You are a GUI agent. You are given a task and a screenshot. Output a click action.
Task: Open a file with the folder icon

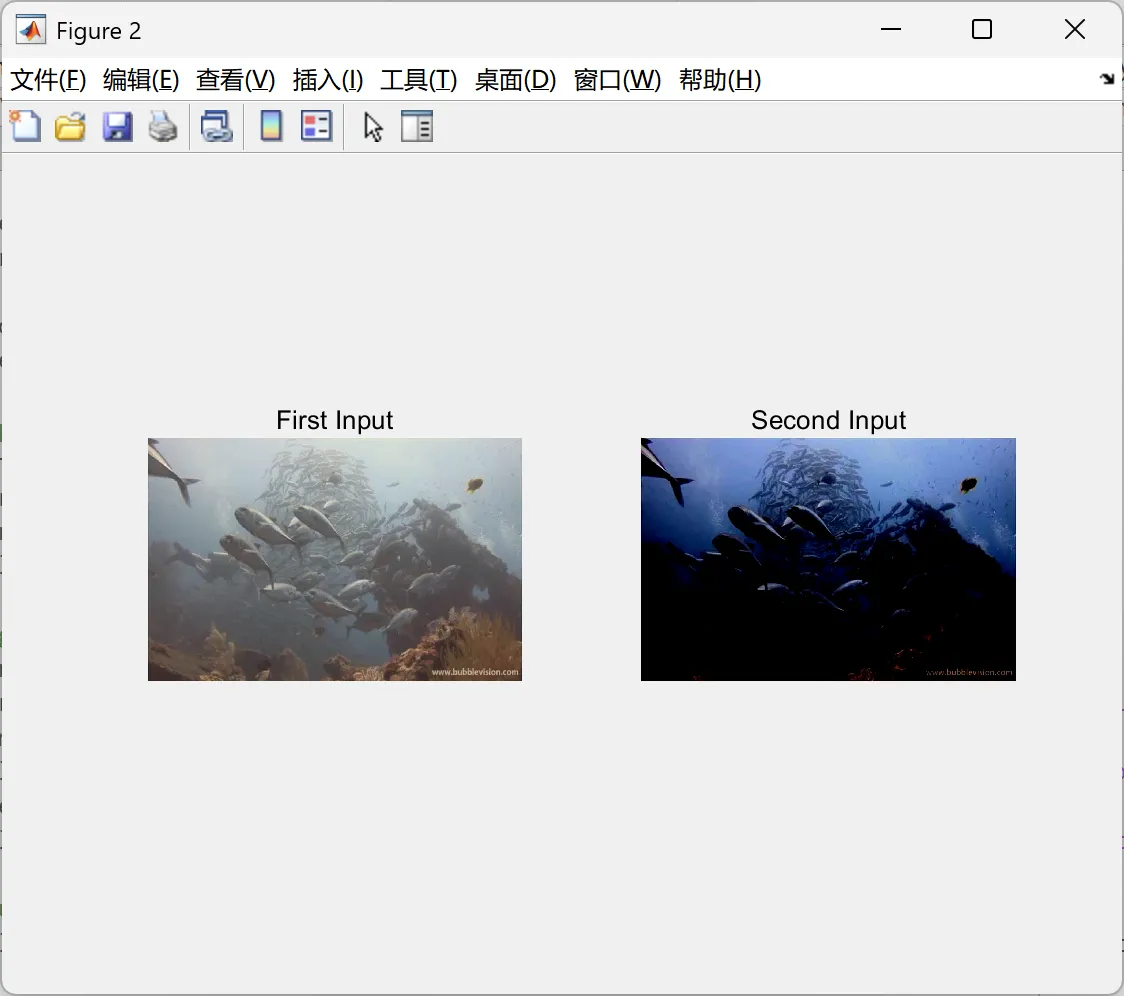[x=71, y=127]
